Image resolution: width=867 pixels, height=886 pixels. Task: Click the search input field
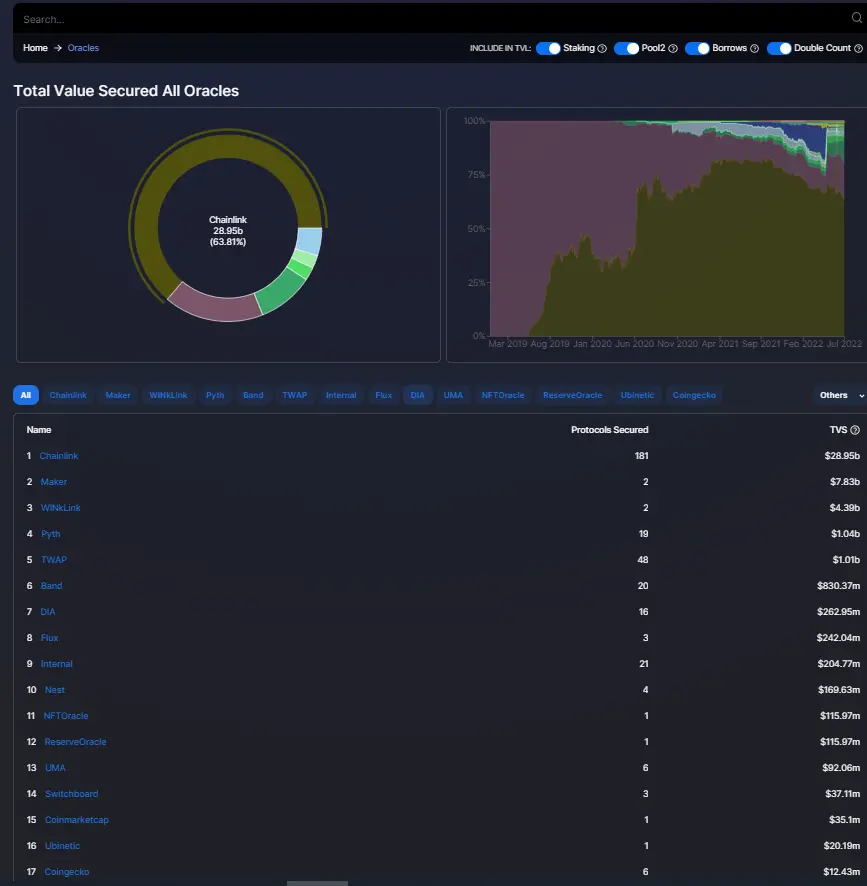(x=432, y=19)
